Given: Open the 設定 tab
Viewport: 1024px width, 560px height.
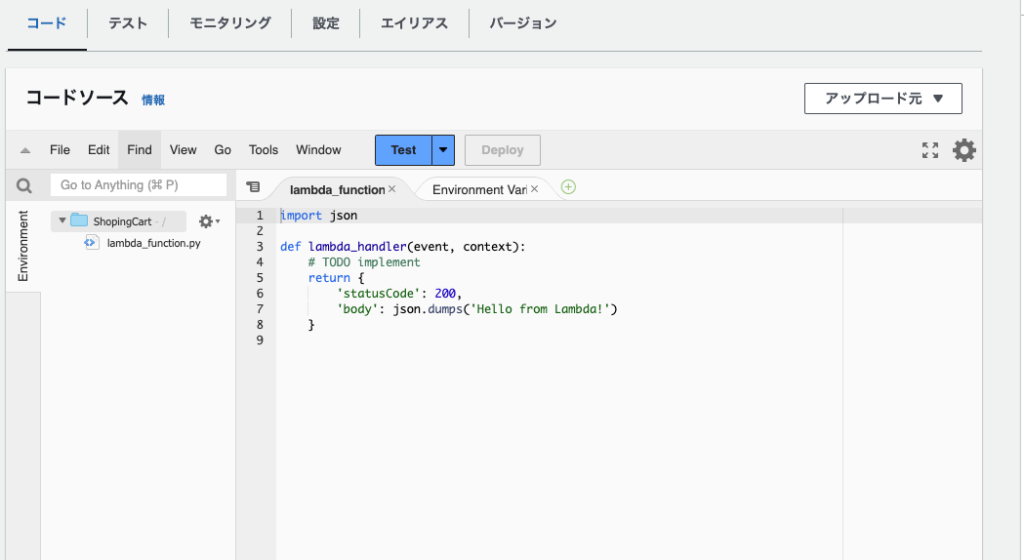Looking at the screenshot, I should 325,23.
